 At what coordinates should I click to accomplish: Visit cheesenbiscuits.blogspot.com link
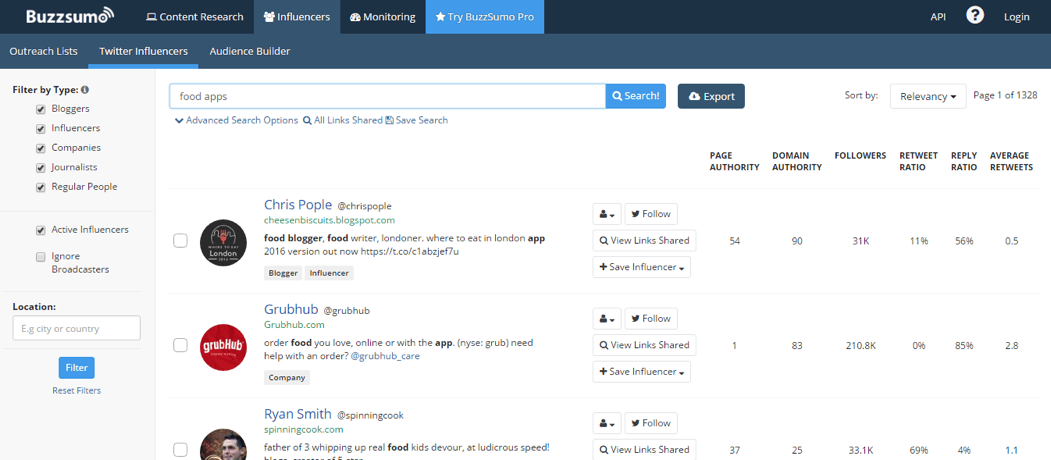pos(329,220)
